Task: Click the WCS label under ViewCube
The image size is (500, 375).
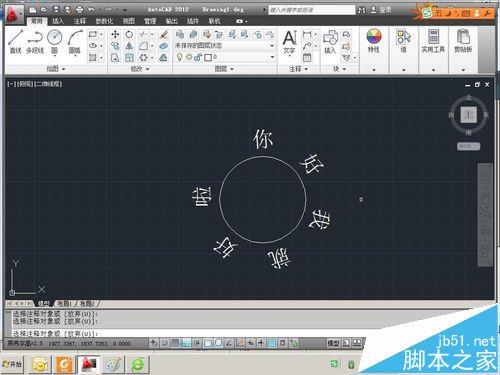Action: pos(468,146)
